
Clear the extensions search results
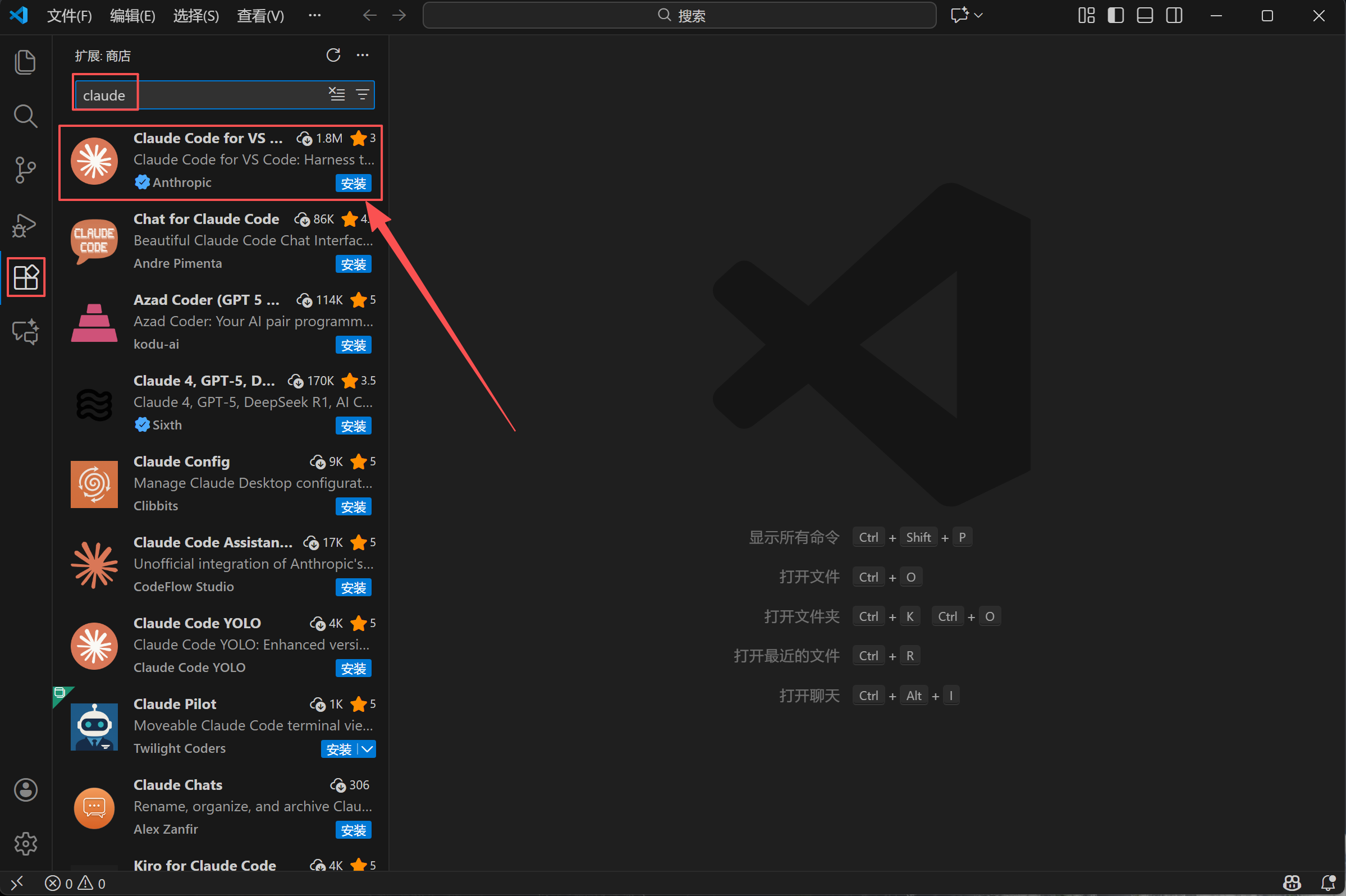(337, 94)
